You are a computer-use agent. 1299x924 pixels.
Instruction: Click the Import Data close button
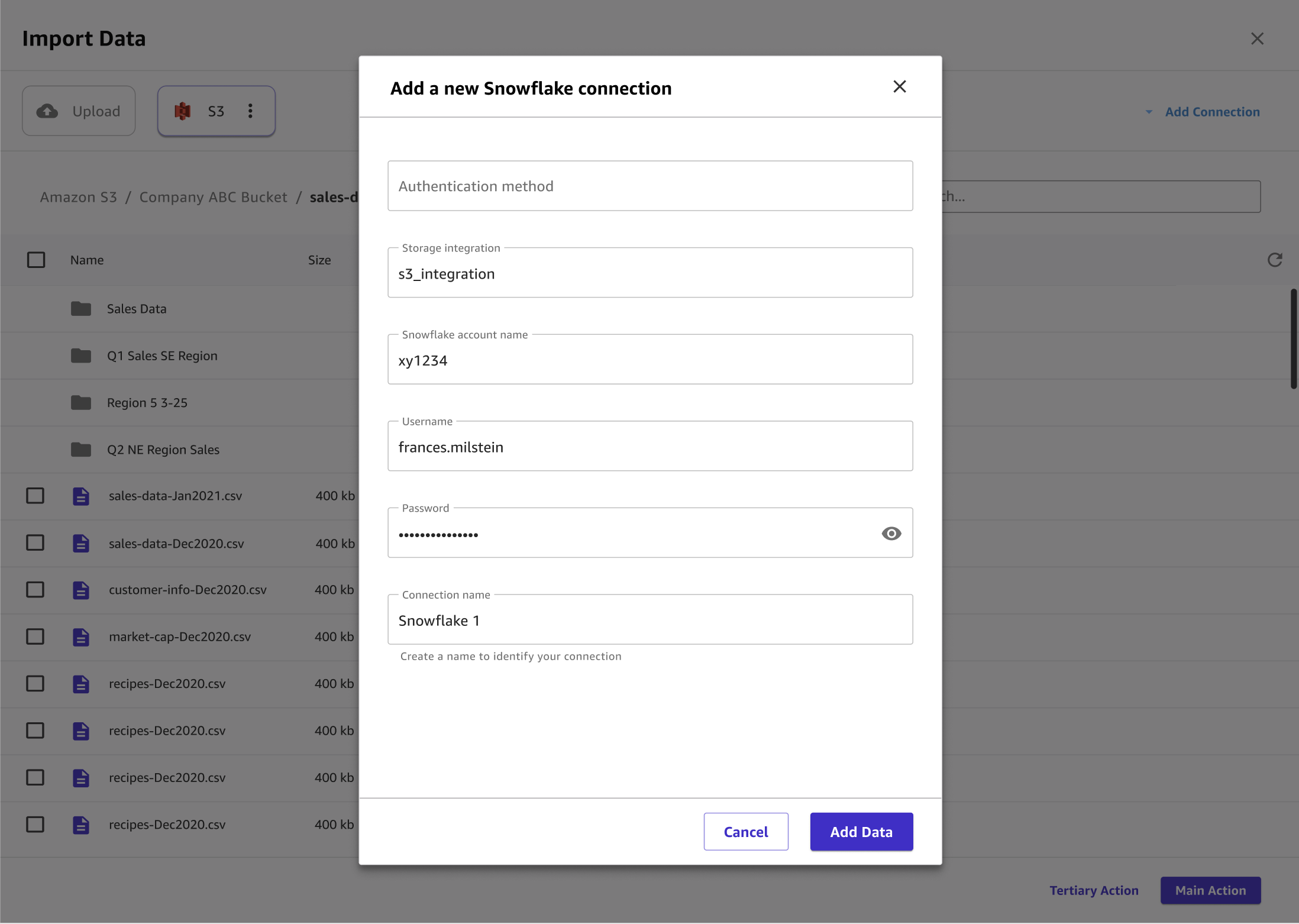[x=1257, y=38]
